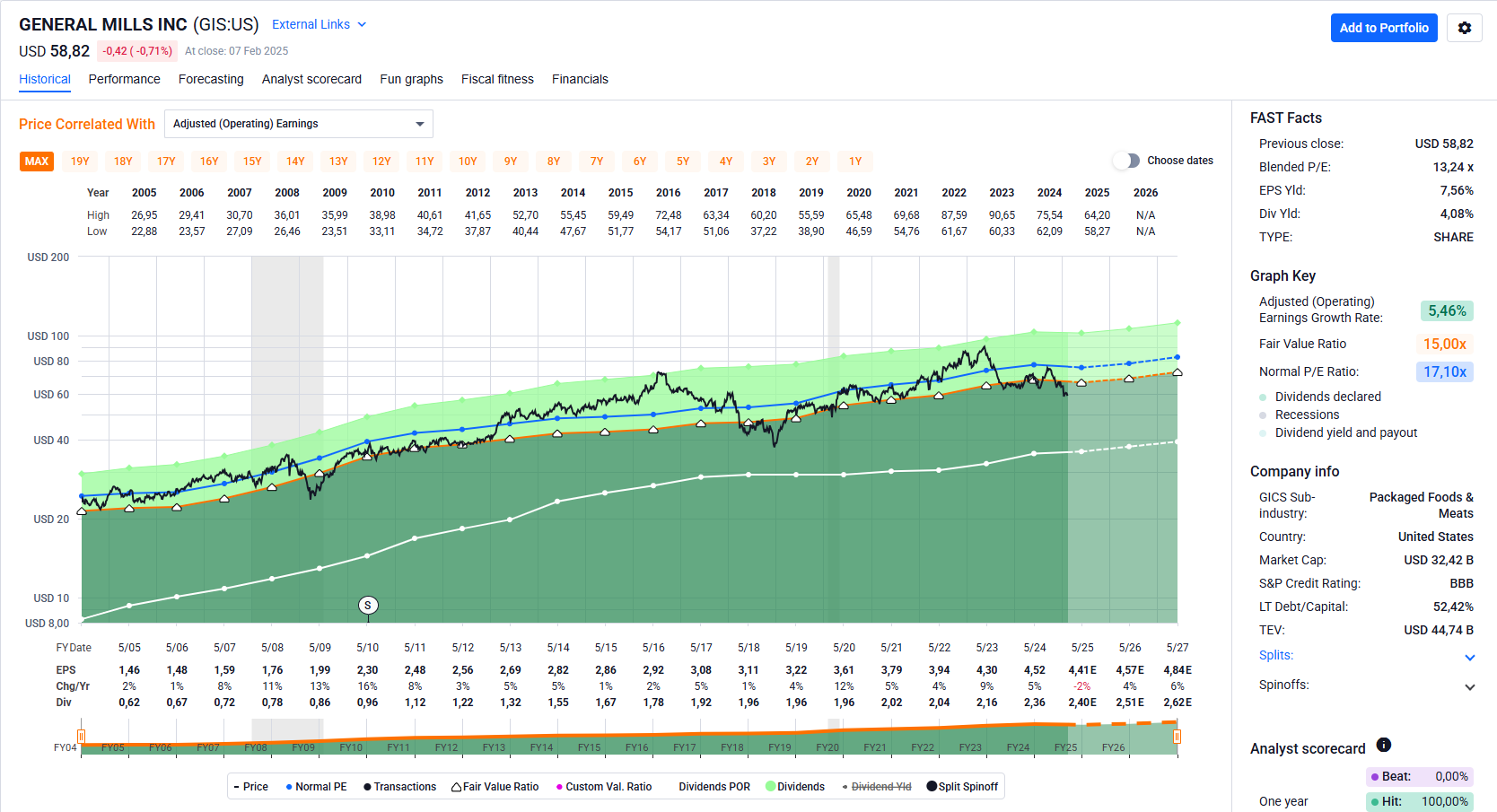Open the External Links menu
The width and height of the screenshot is (1497, 812).
tap(319, 24)
